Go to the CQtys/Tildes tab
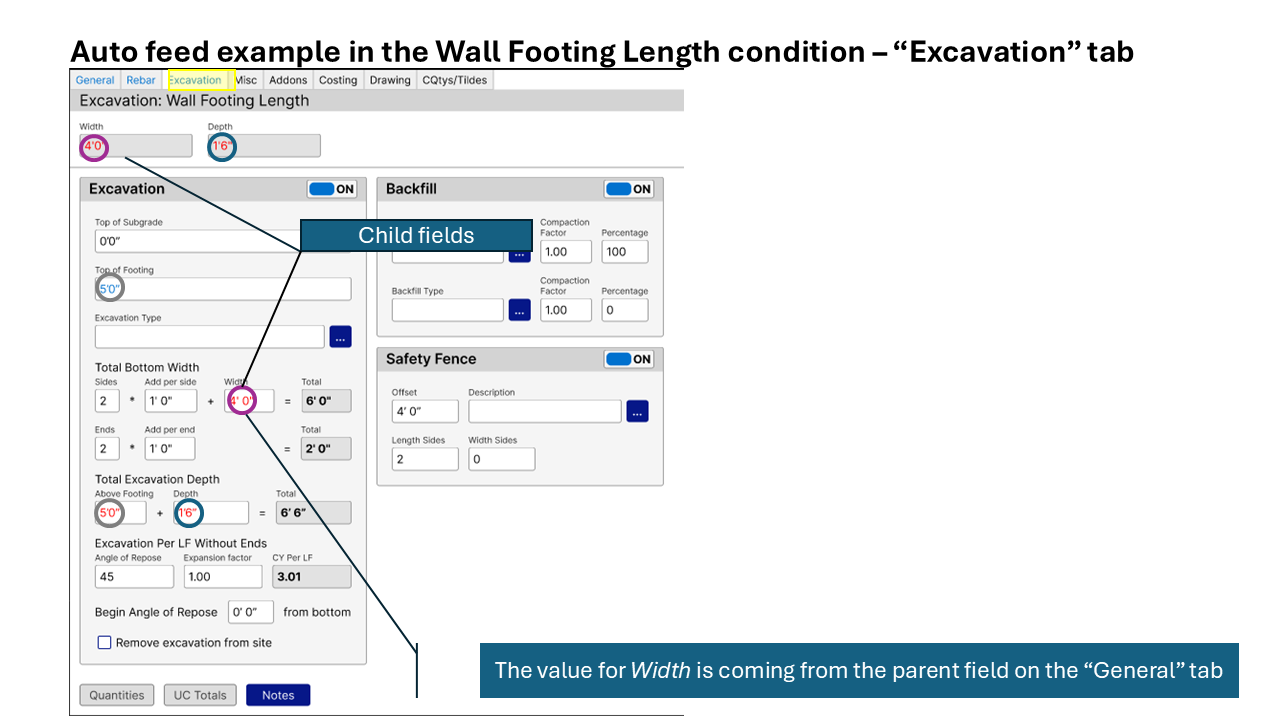The image size is (1280, 720). 455,80
